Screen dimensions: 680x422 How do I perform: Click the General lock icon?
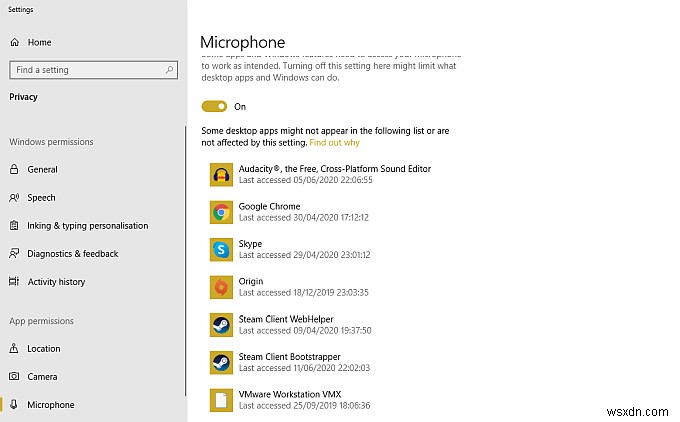14,169
